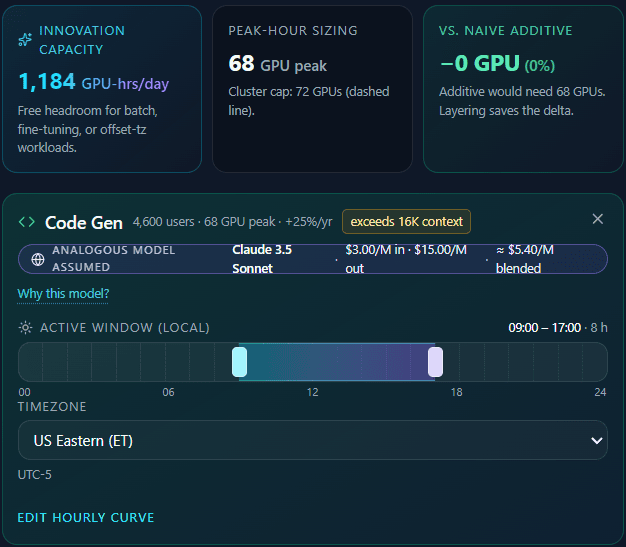This screenshot has height=547, width=626.
Task: Click the sparkle icon beside Innovation Capacity
Action: coord(25,40)
